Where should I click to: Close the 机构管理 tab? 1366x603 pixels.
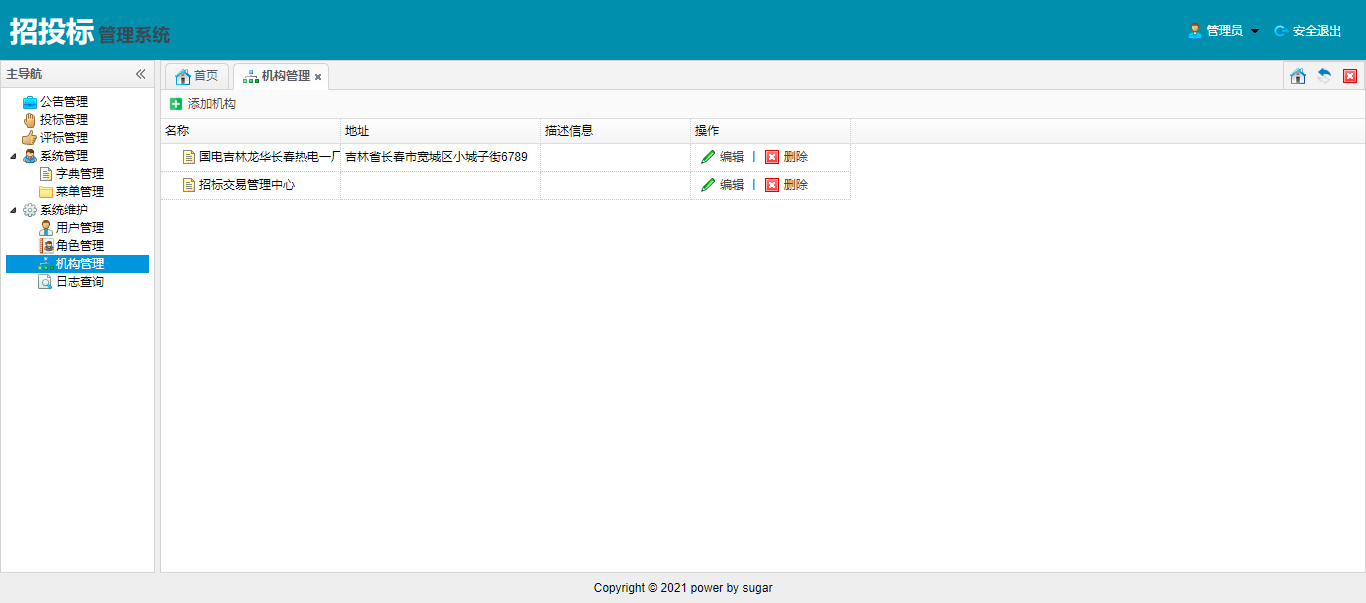[x=318, y=77]
